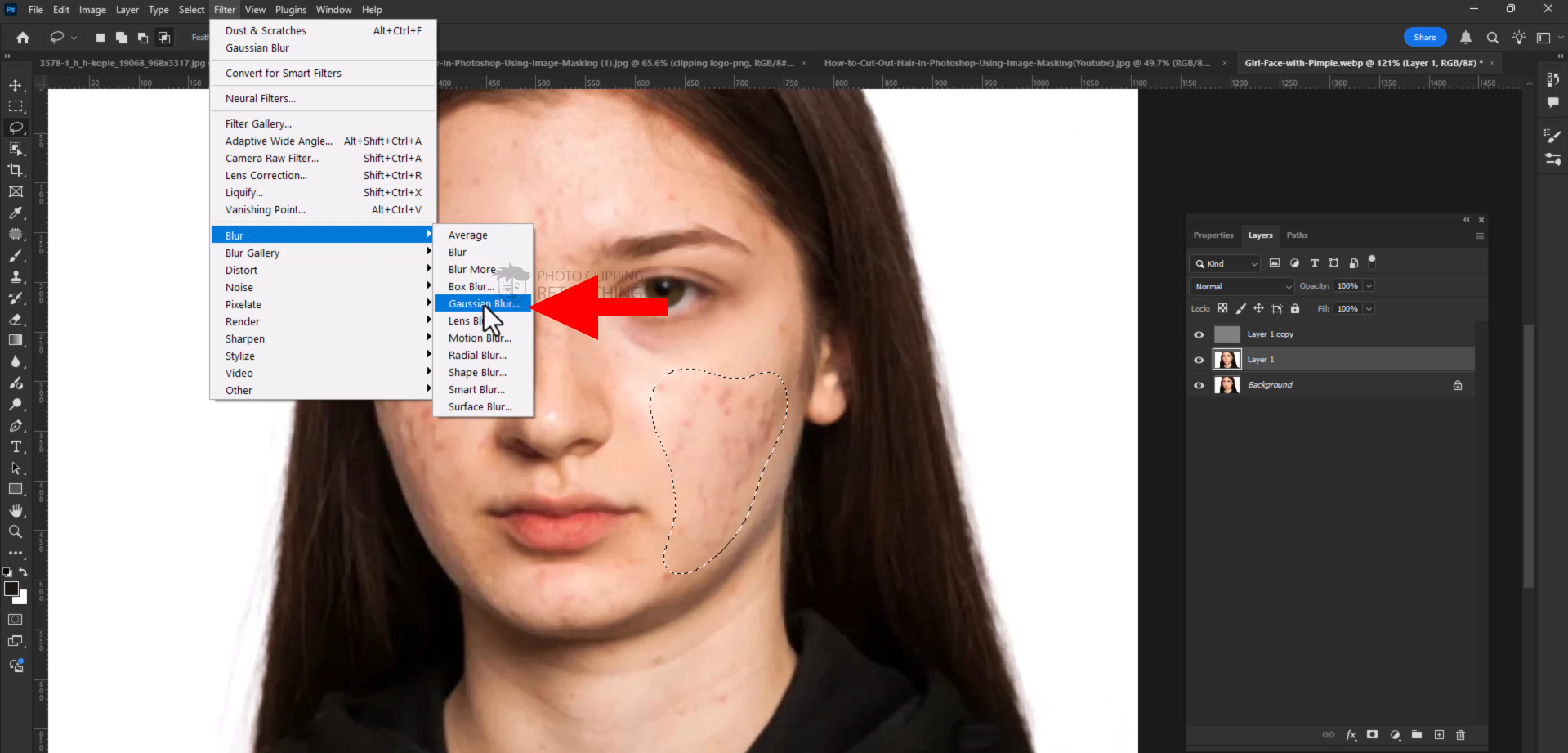The image size is (1568, 753).
Task: Open Camera Raw Filter...
Action: coord(323,158)
